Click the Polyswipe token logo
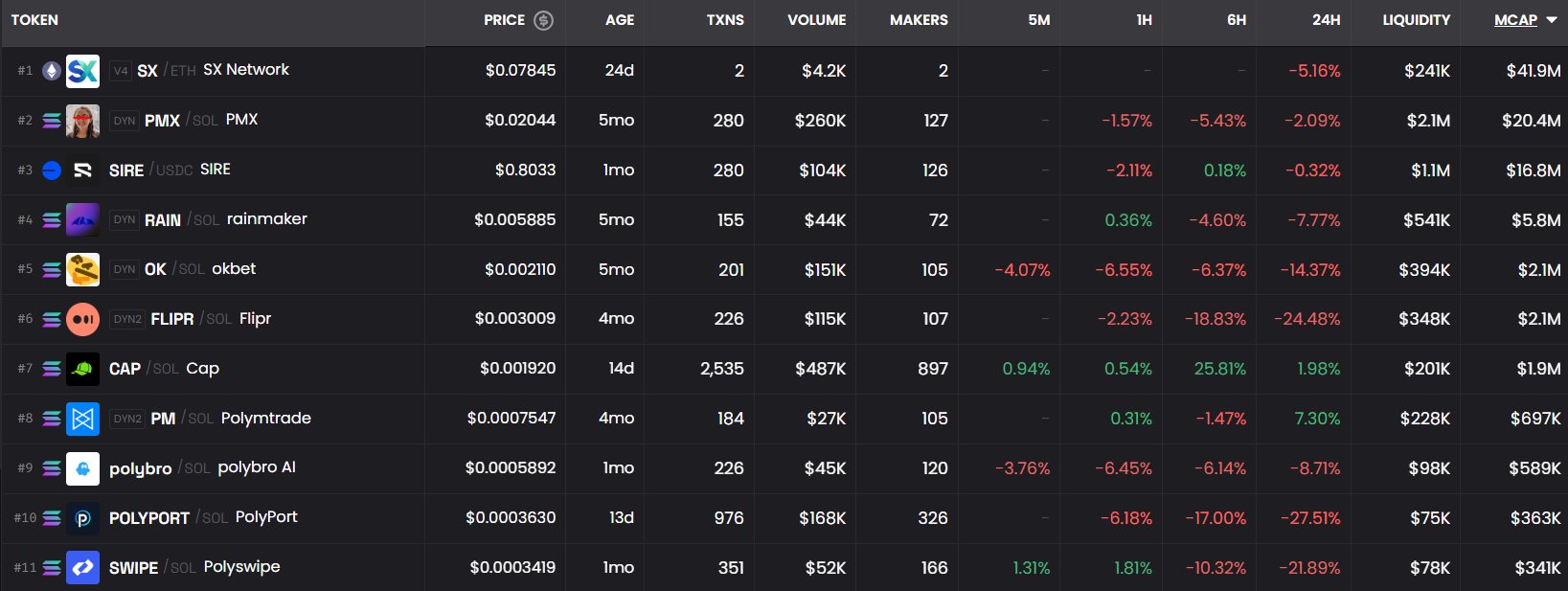Image resolution: width=1568 pixels, height=591 pixels. pos(82,568)
